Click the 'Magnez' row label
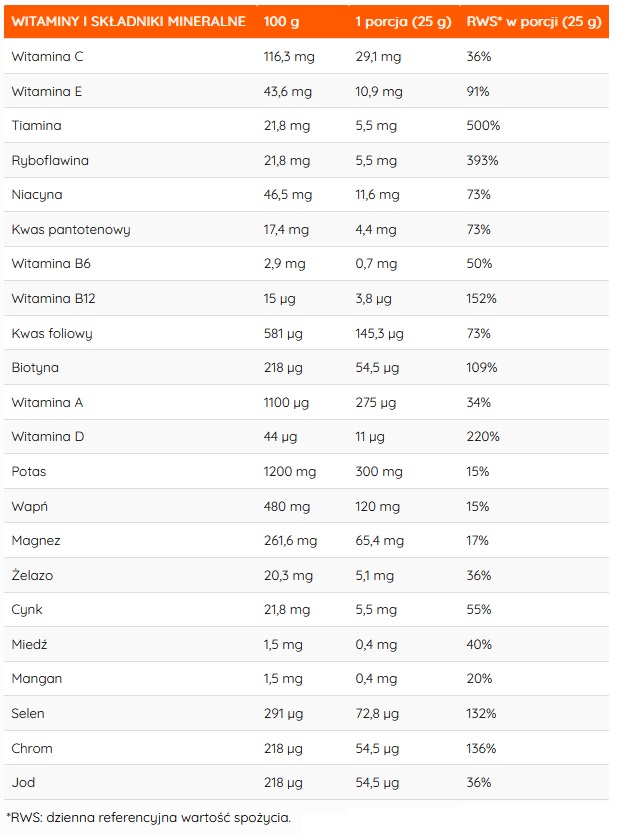The height and width of the screenshot is (834, 620). coord(36,540)
